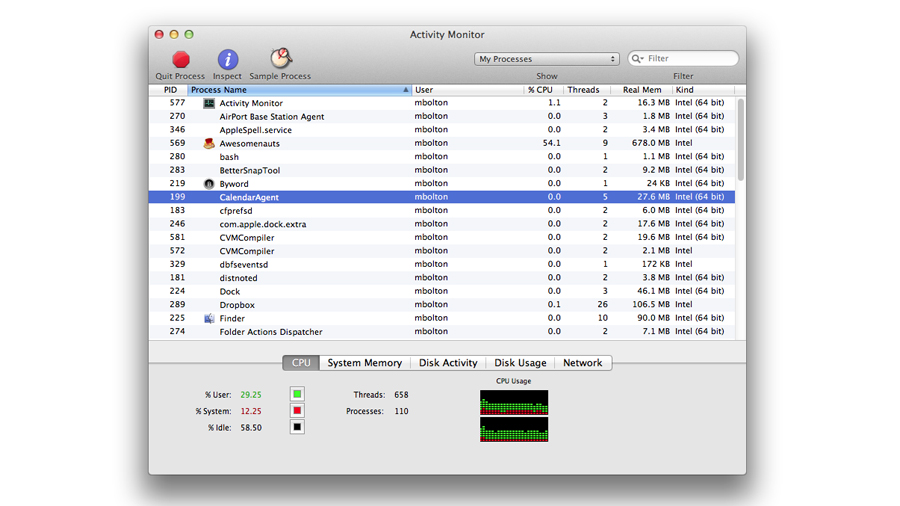
Task: Switch to the CPU tab
Action: (x=301, y=363)
